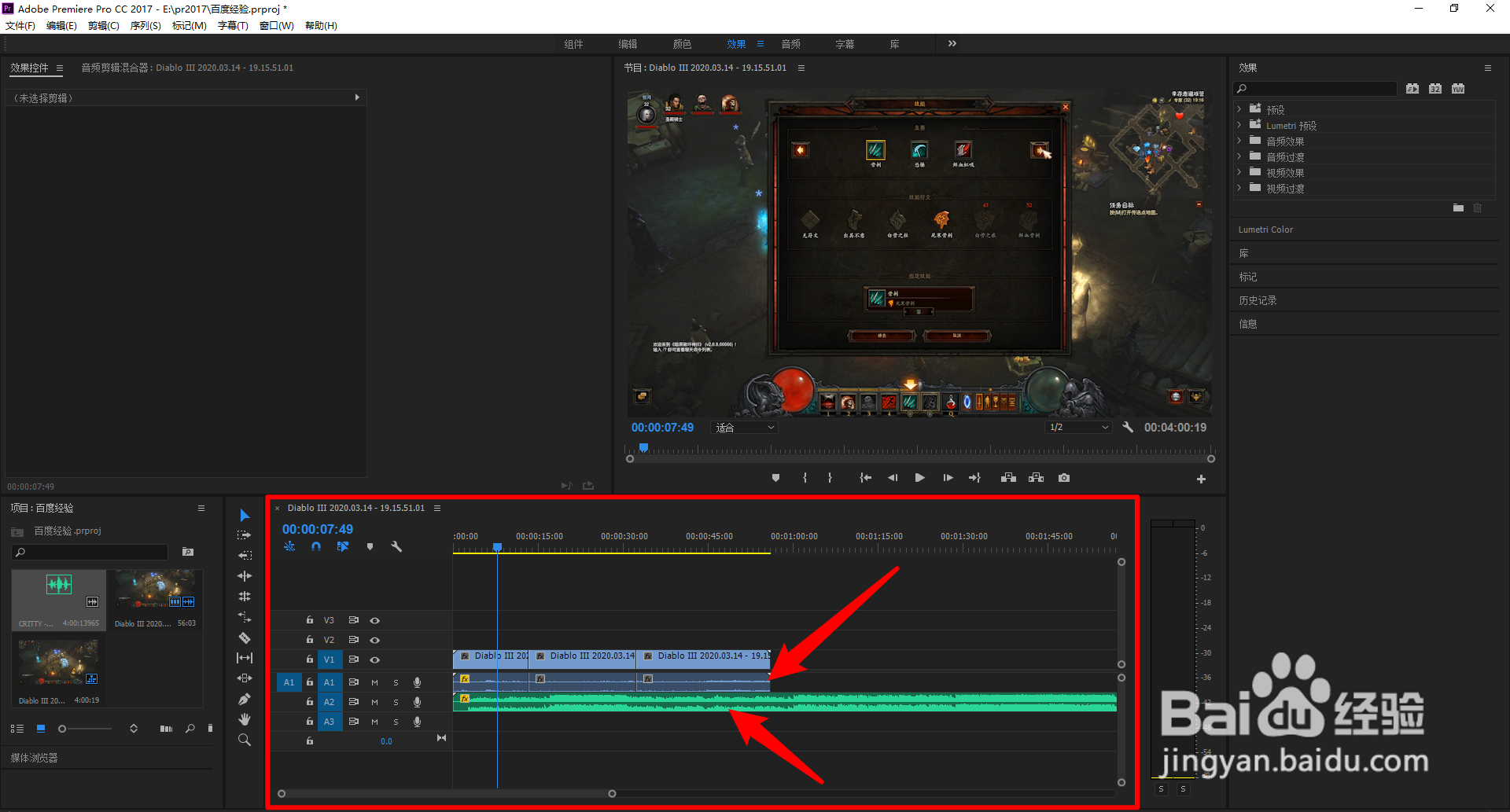
Task: Go to Out point in program monitor
Action: [975, 478]
